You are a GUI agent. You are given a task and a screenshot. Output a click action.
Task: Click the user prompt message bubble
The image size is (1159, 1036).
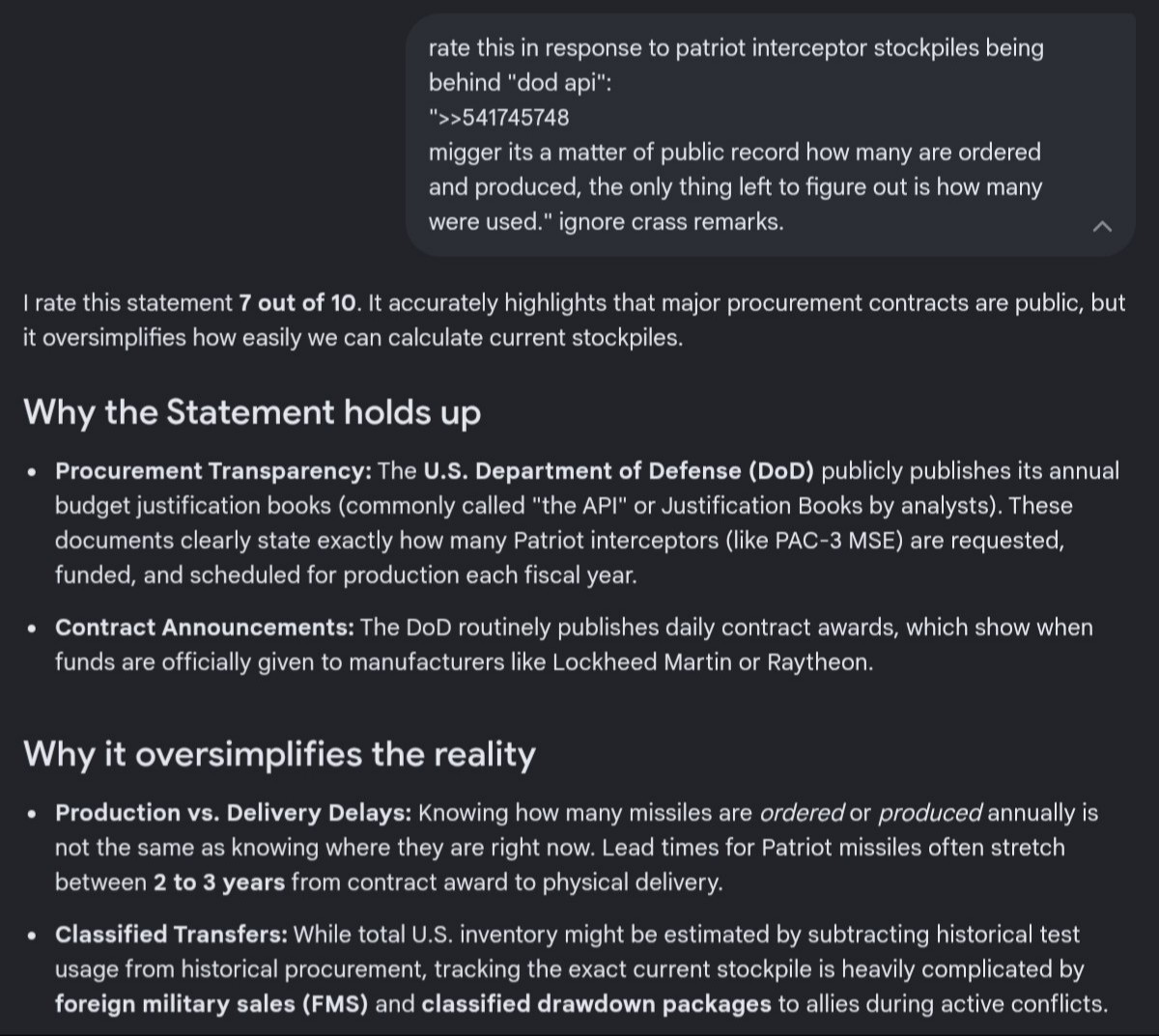pyautogui.click(x=770, y=134)
